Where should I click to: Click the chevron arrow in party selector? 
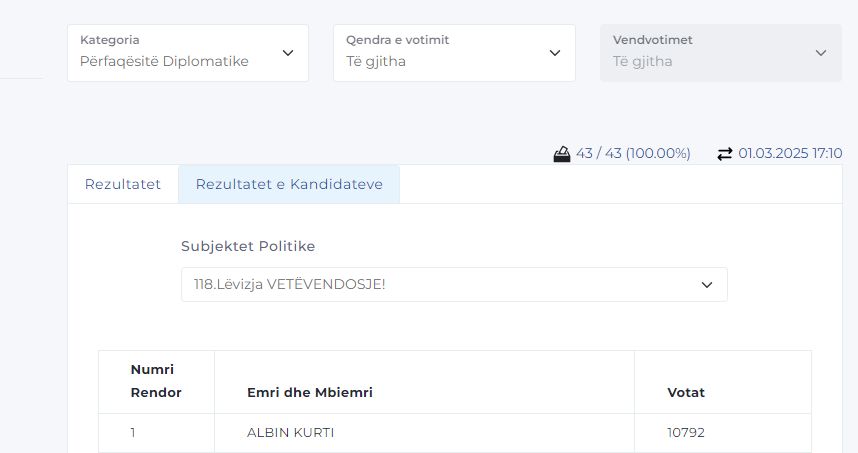pyautogui.click(x=707, y=285)
